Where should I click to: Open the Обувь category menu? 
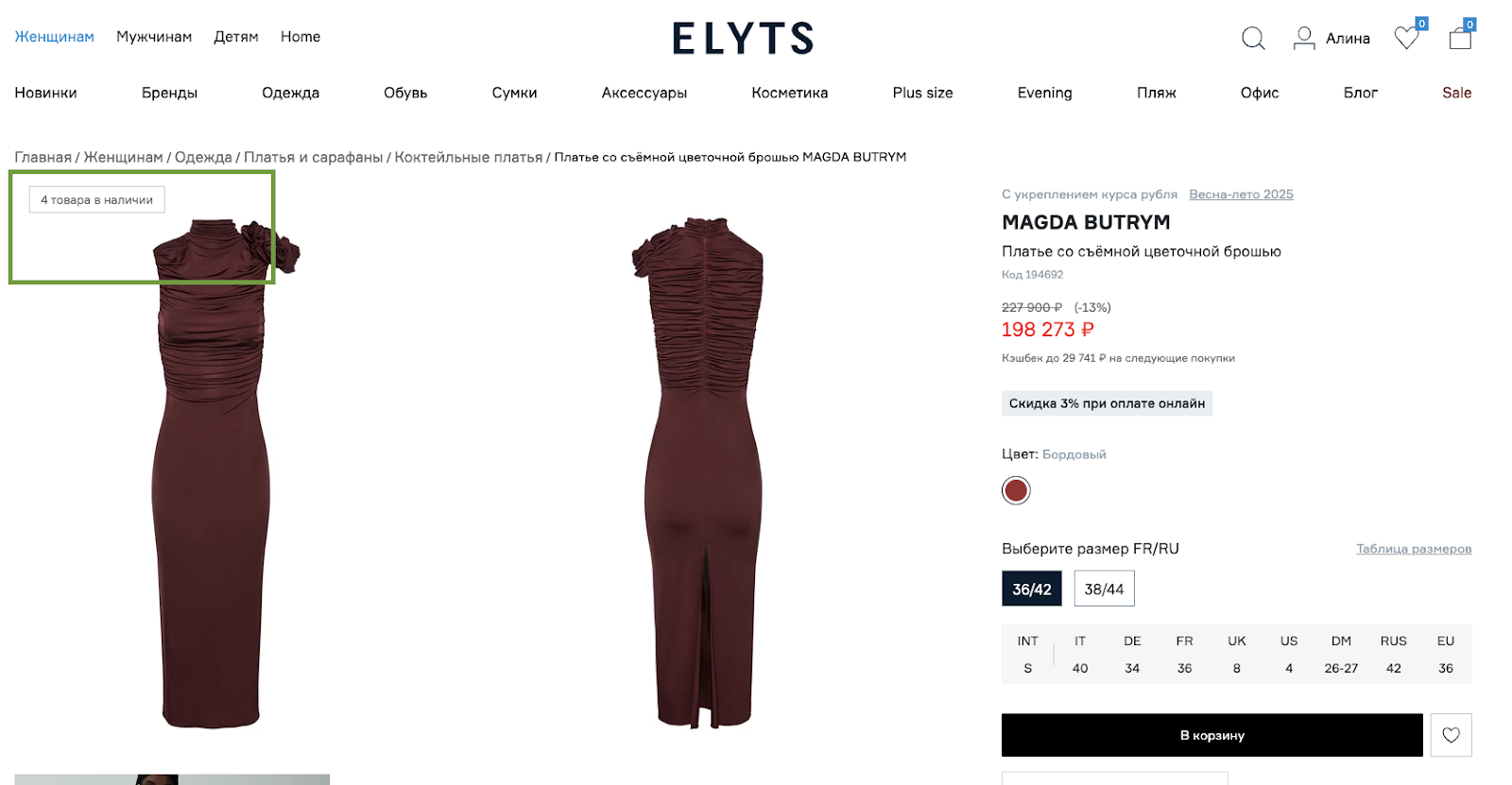[405, 93]
